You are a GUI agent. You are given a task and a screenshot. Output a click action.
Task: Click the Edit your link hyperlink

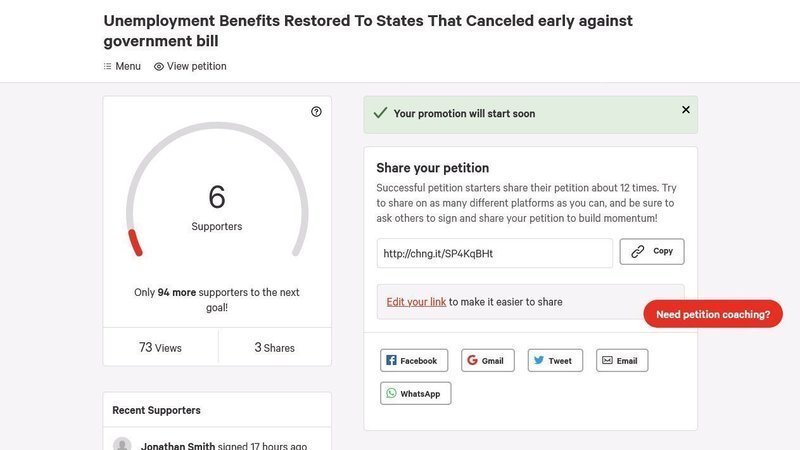[x=416, y=302]
